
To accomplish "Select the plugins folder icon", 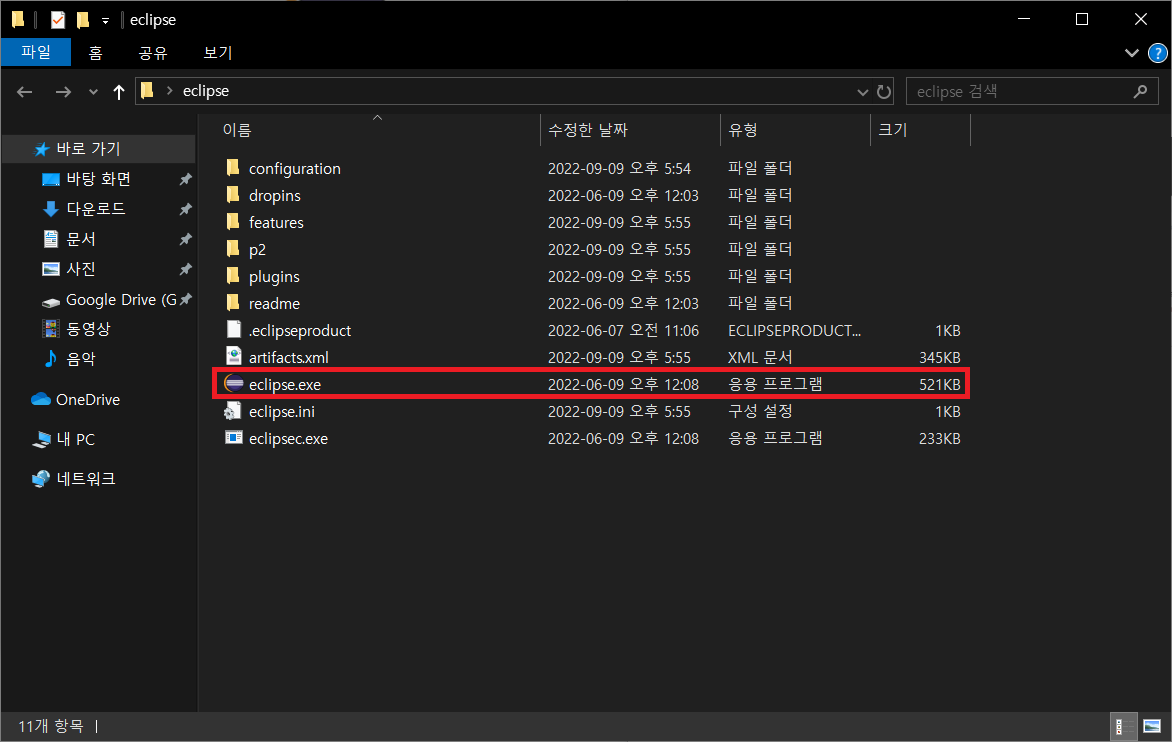I will (233, 275).
